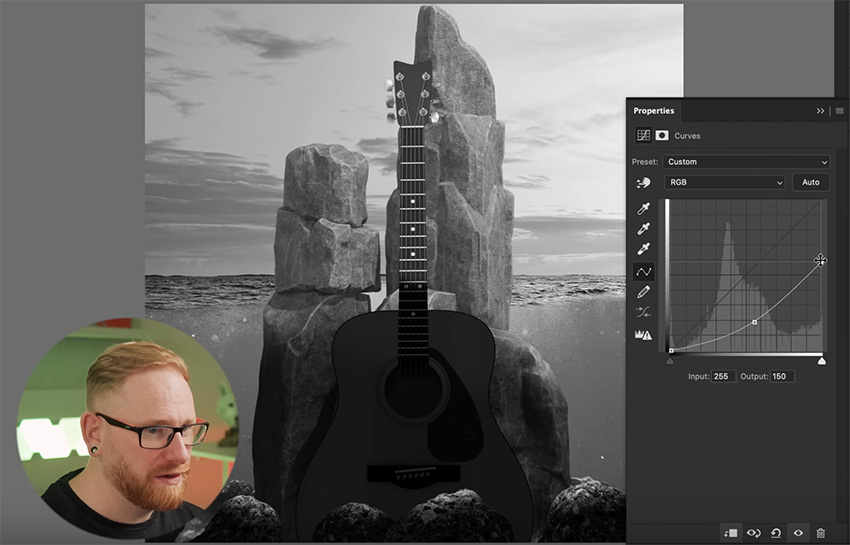Click the Curves adjustment icon in Properties

[x=643, y=136]
